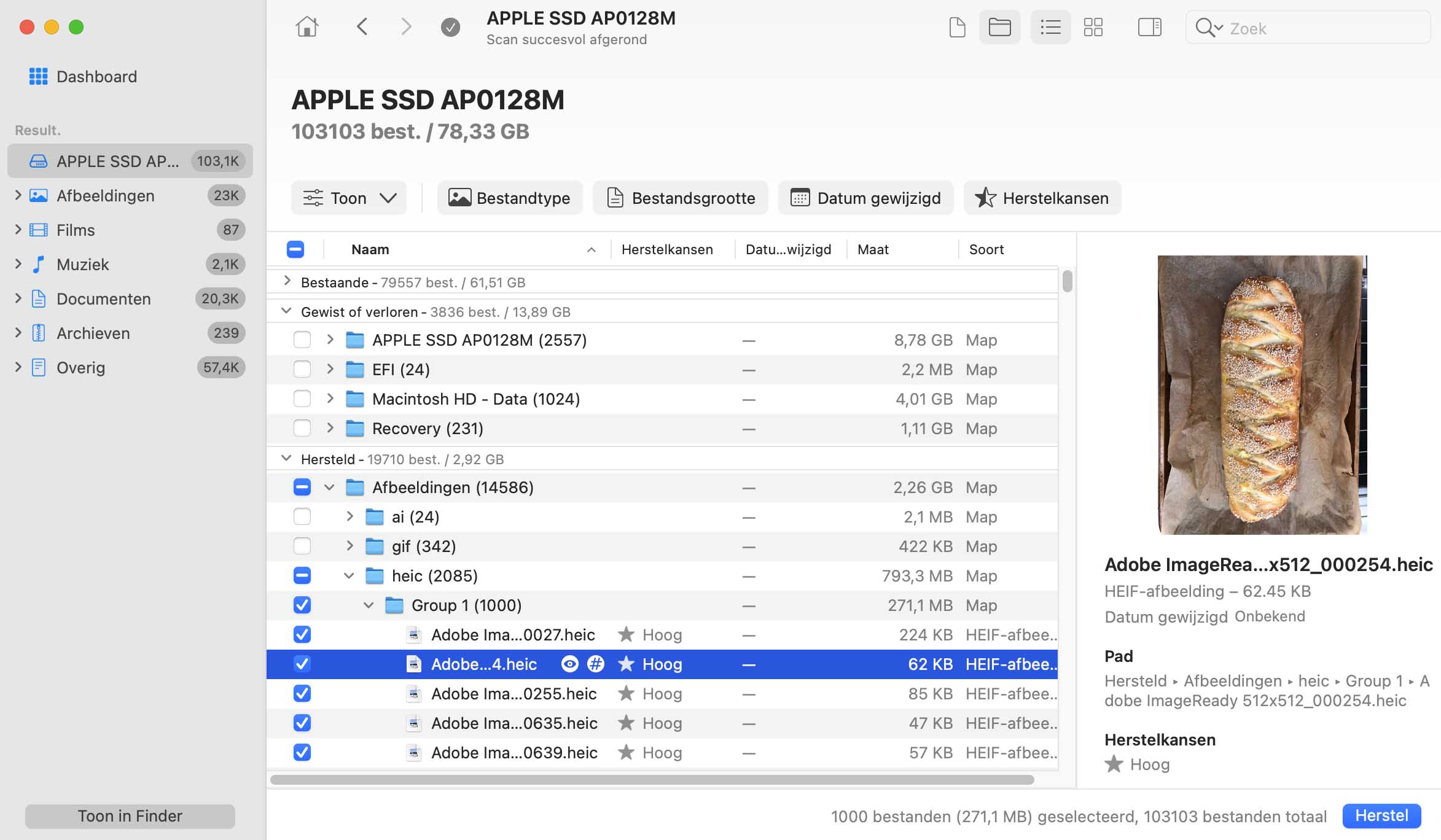Uncheck the Group 1 (1000) checkbox
Viewport: 1441px width, 840px height.
[302, 605]
